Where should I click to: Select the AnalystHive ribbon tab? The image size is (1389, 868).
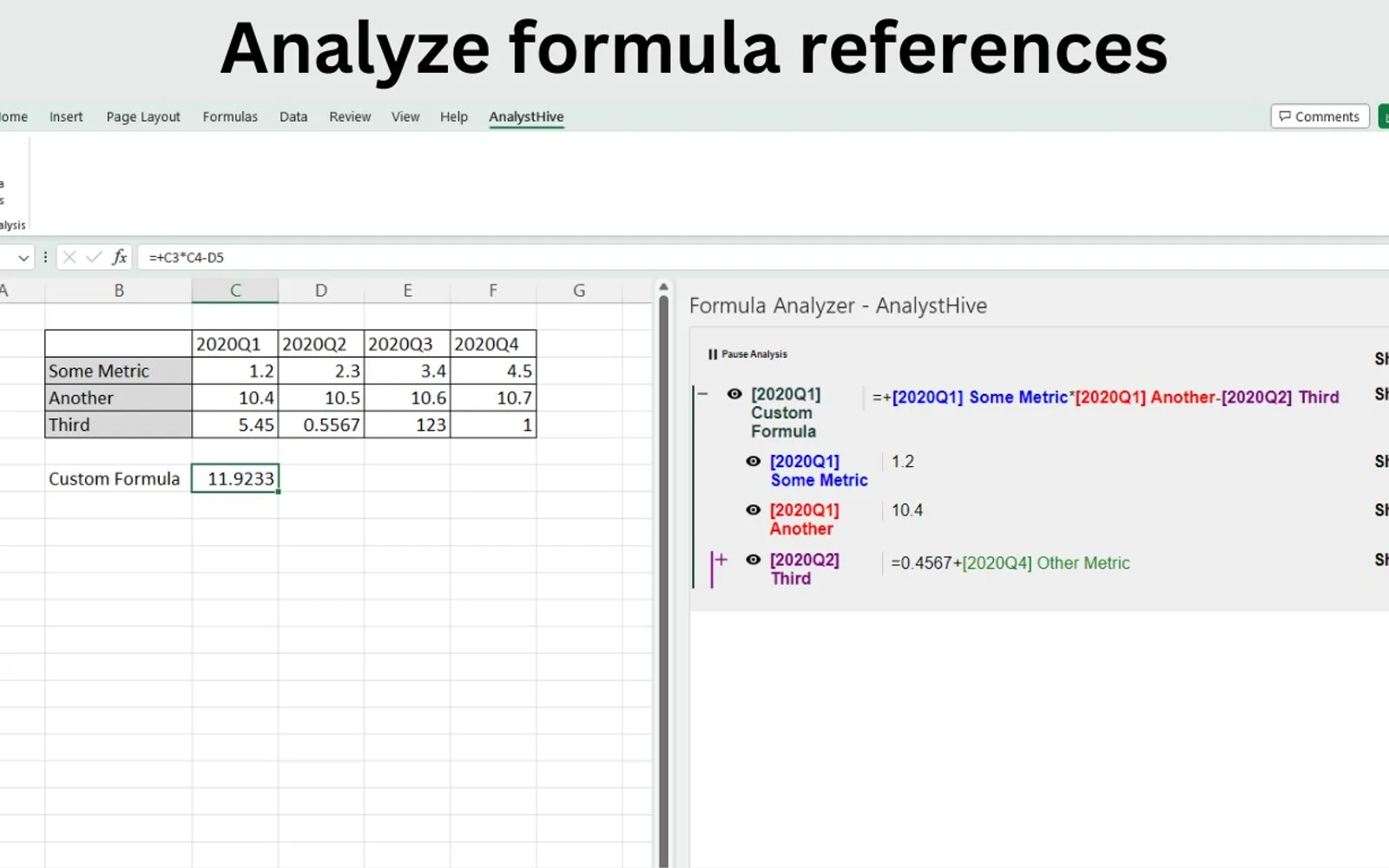pos(526,116)
